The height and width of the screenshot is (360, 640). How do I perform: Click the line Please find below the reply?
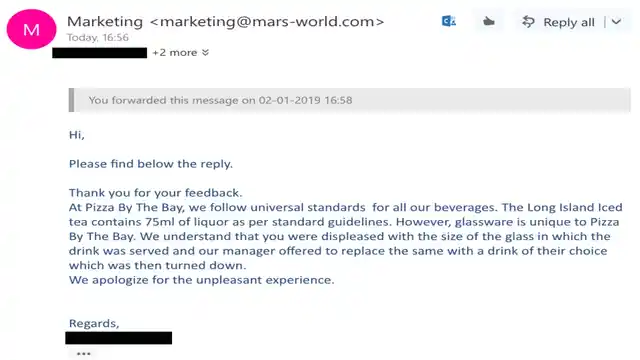(151, 164)
